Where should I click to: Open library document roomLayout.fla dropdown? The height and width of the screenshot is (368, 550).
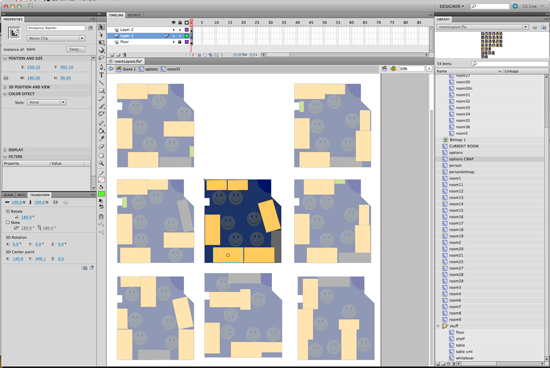(483, 27)
